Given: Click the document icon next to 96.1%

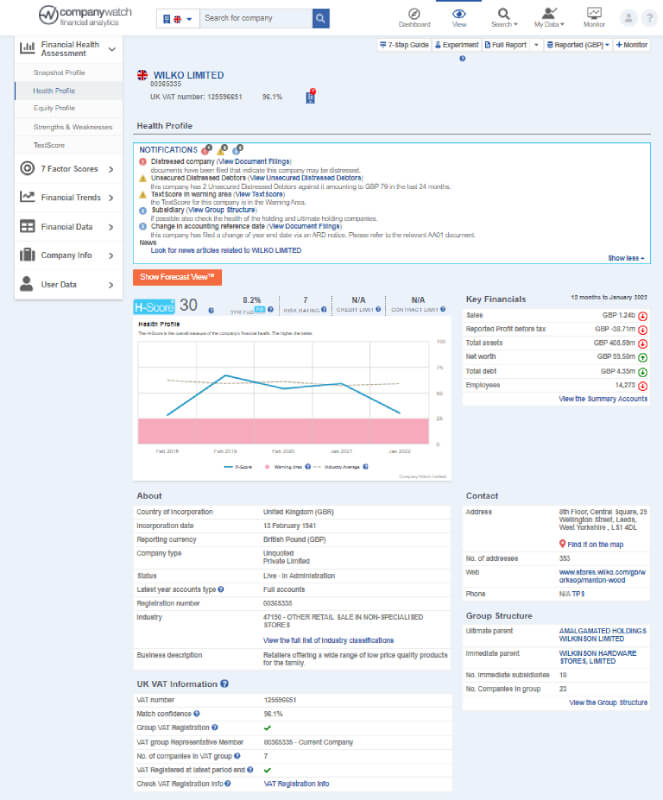Looking at the screenshot, I should coord(310,96).
